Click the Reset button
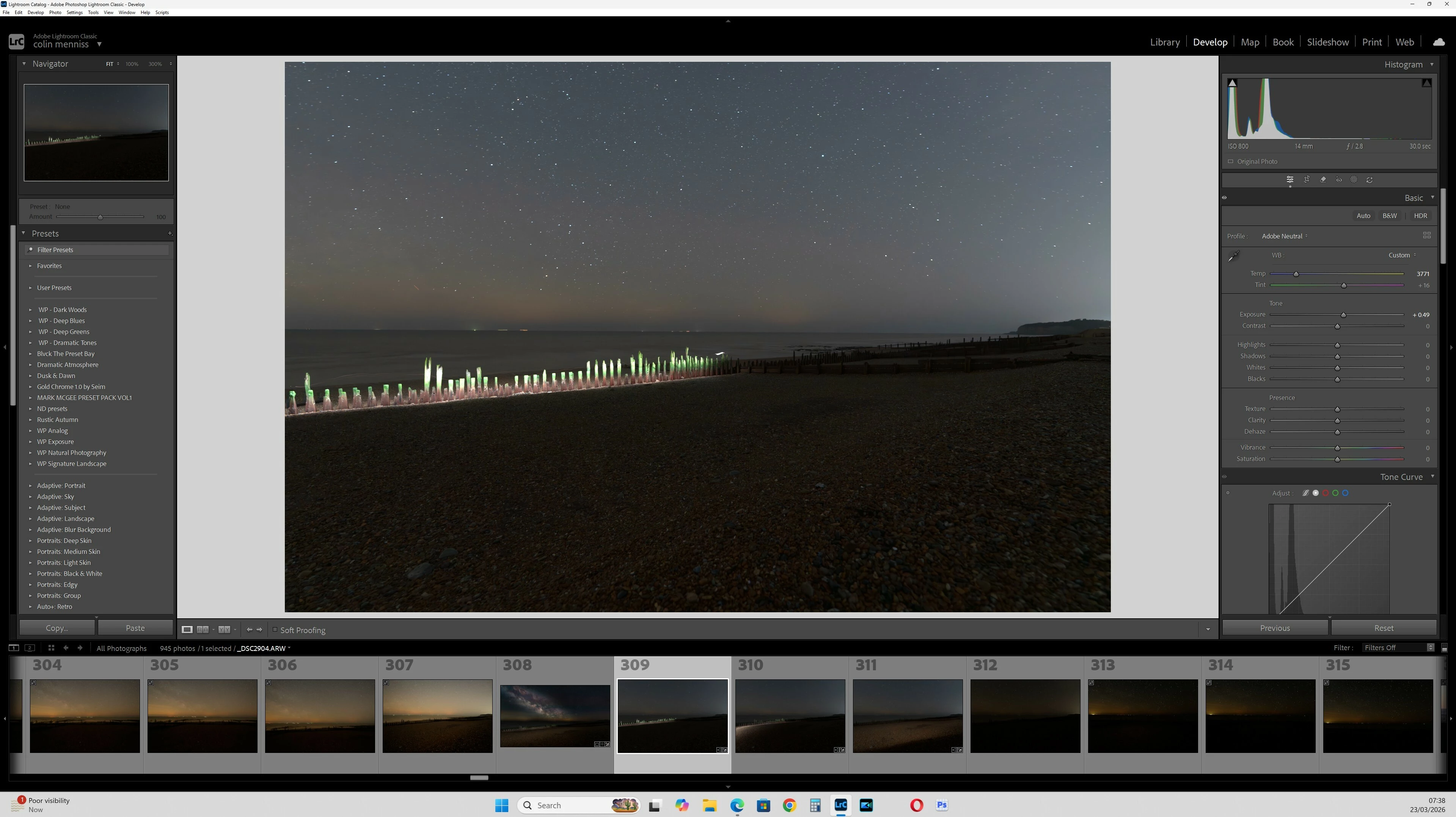 click(x=1383, y=628)
